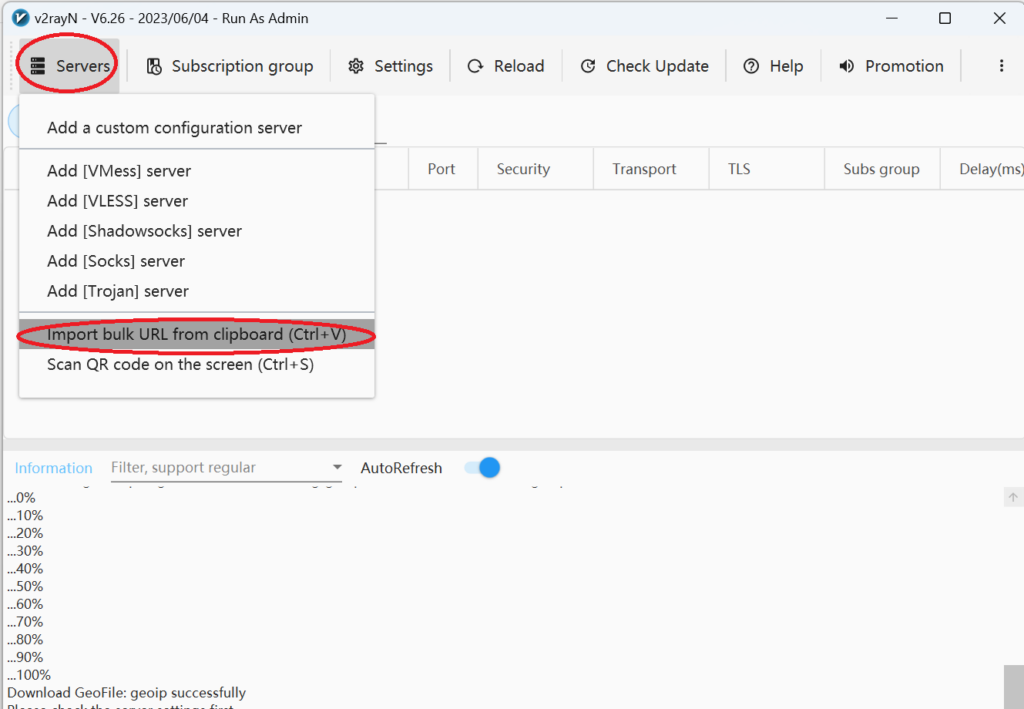Choose Add [VMess] server

click(x=118, y=171)
